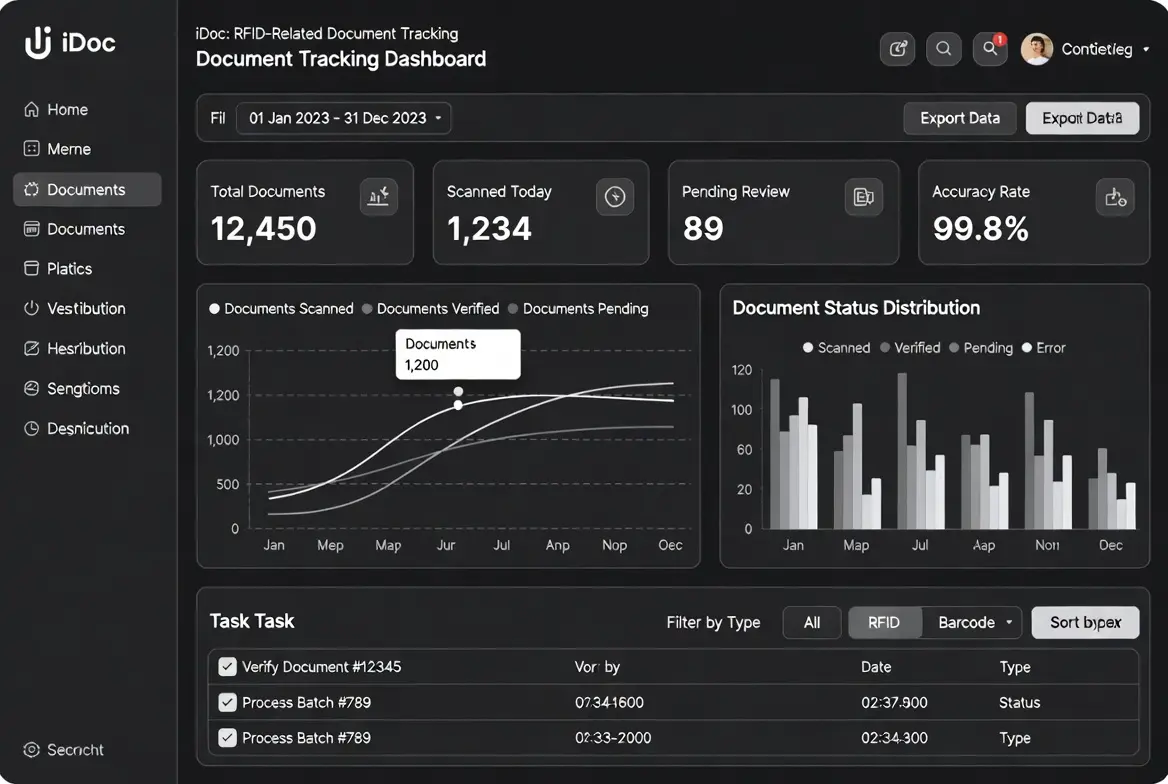The height and width of the screenshot is (784, 1168).
Task: Click the Sort button in task panel
Action: click(1085, 622)
